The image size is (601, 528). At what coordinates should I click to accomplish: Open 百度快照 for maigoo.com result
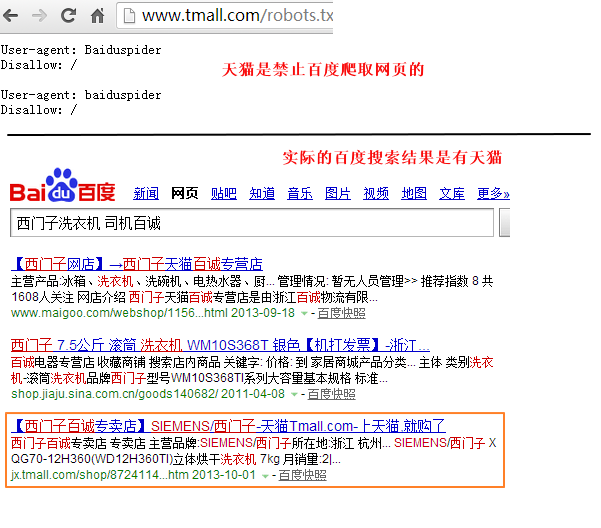tap(341, 313)
